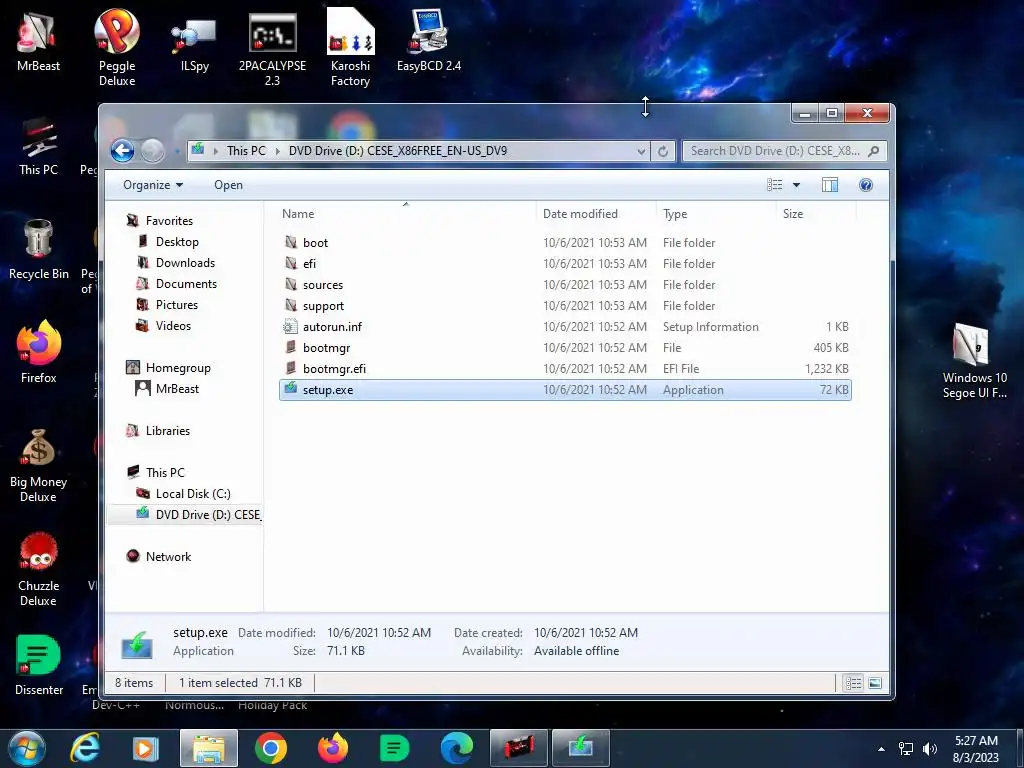
Task: Select the autorun.inf file
Action: coord(565,327)
